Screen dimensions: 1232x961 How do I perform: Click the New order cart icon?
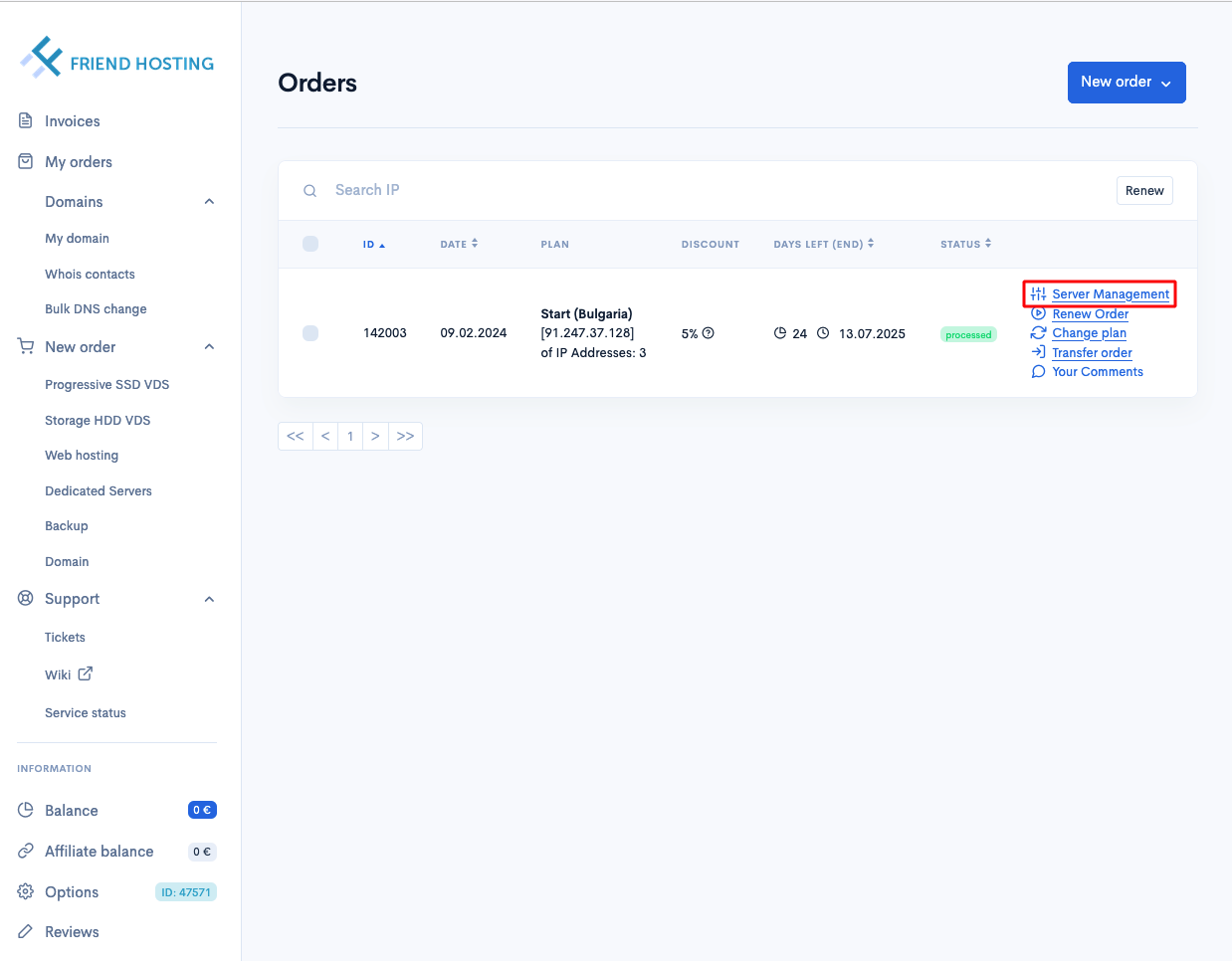point(26,346)
